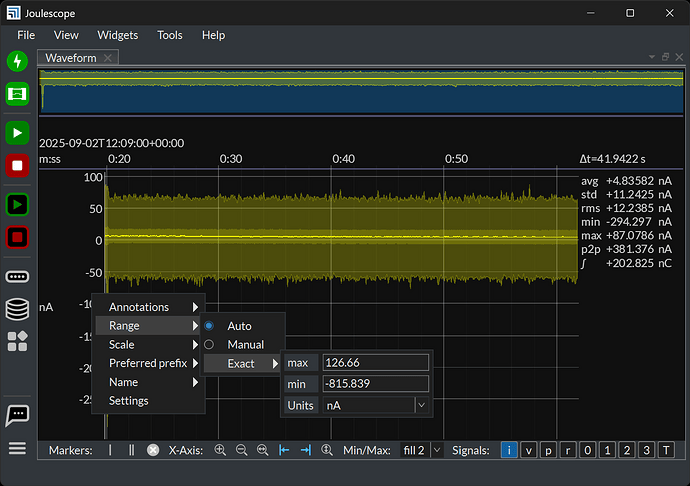The height and width of the screenshot is (486, 690).
Task: Toggle the voltage signal 'v' button
Action: pos(529,451)
